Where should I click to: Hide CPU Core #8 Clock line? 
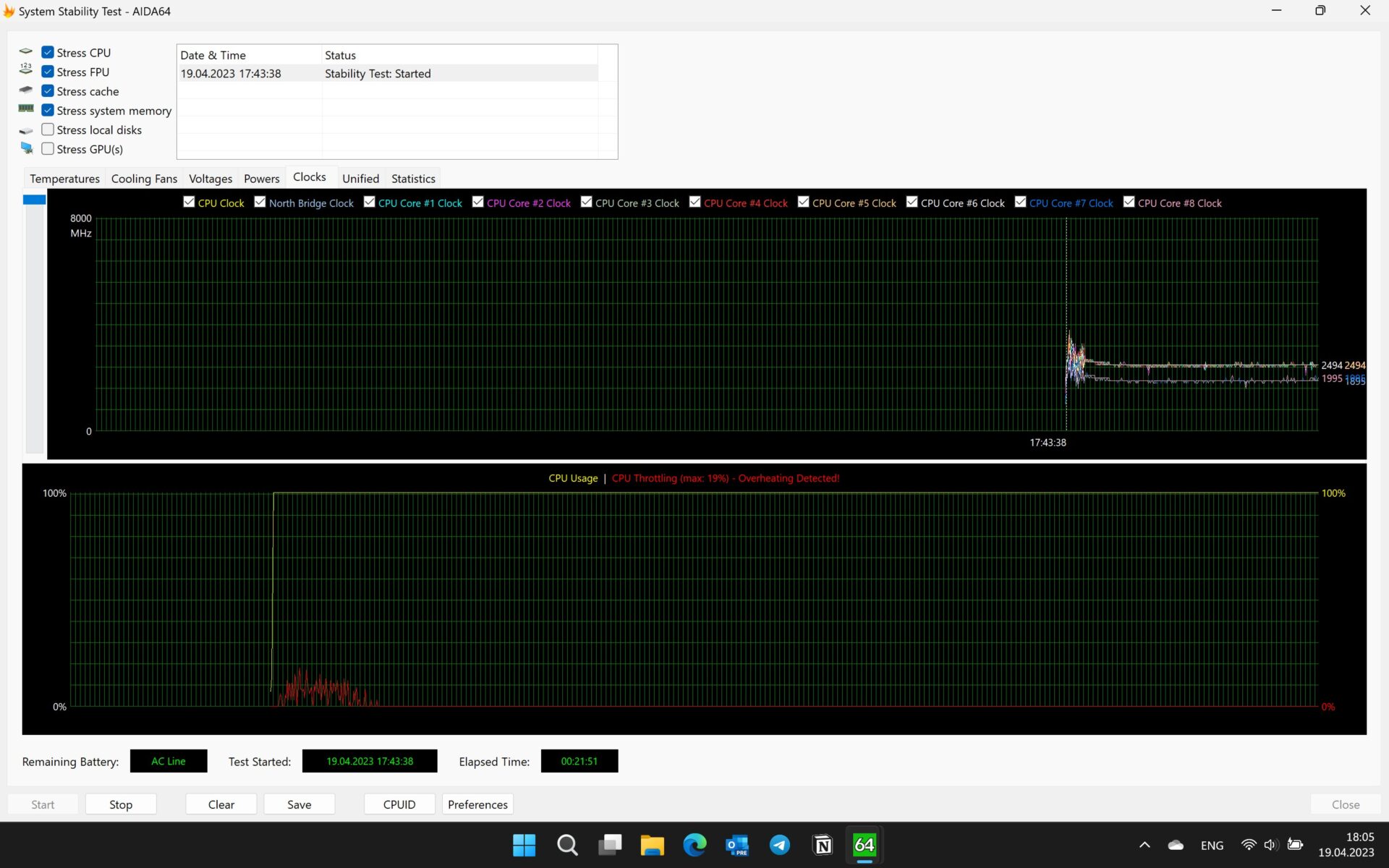(x=1129, y=202)
